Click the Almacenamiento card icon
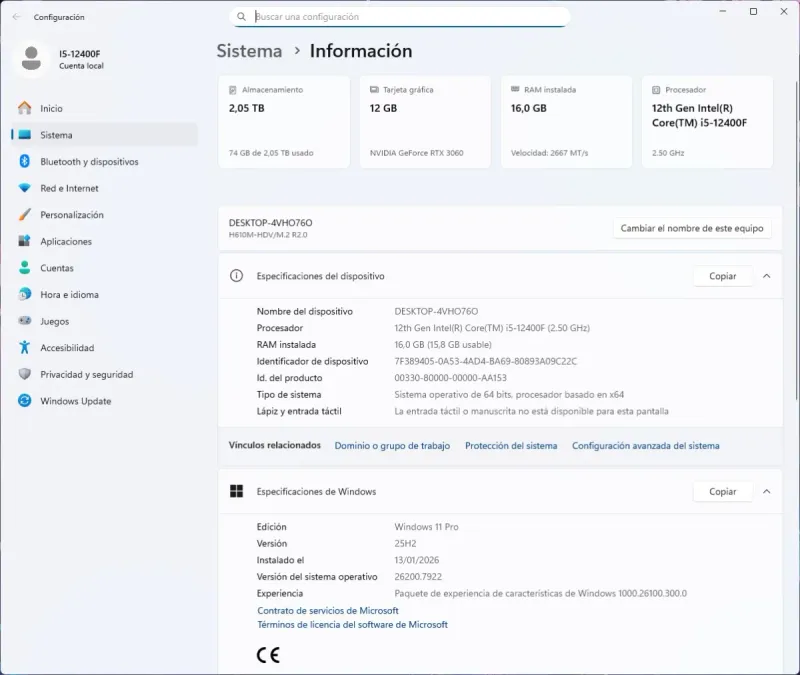The height and width of the screenshot is (675, 800). point(233,90)
